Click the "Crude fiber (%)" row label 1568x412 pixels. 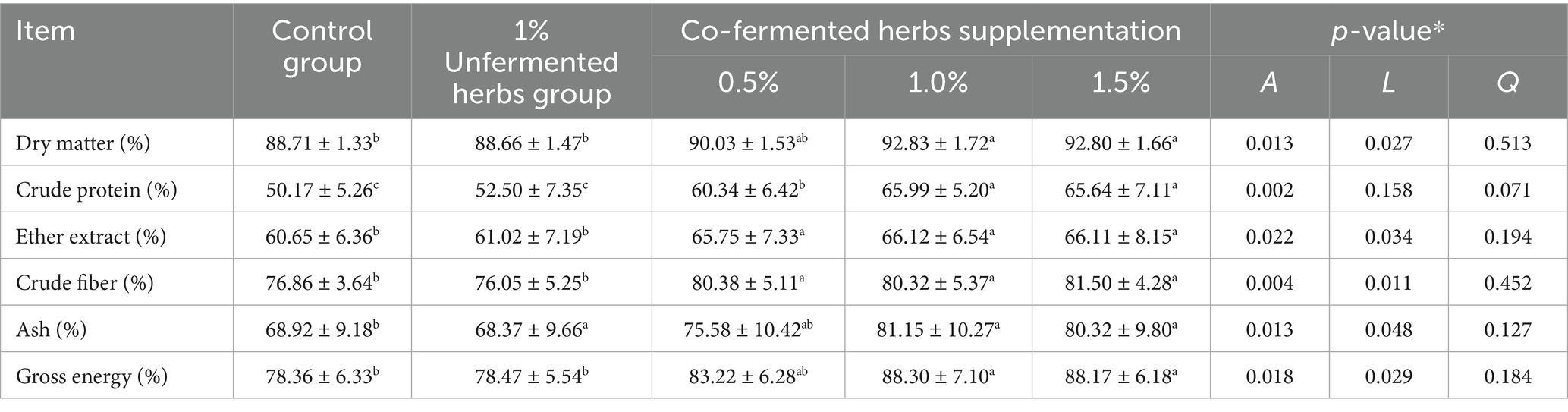(x=85, y=283)
